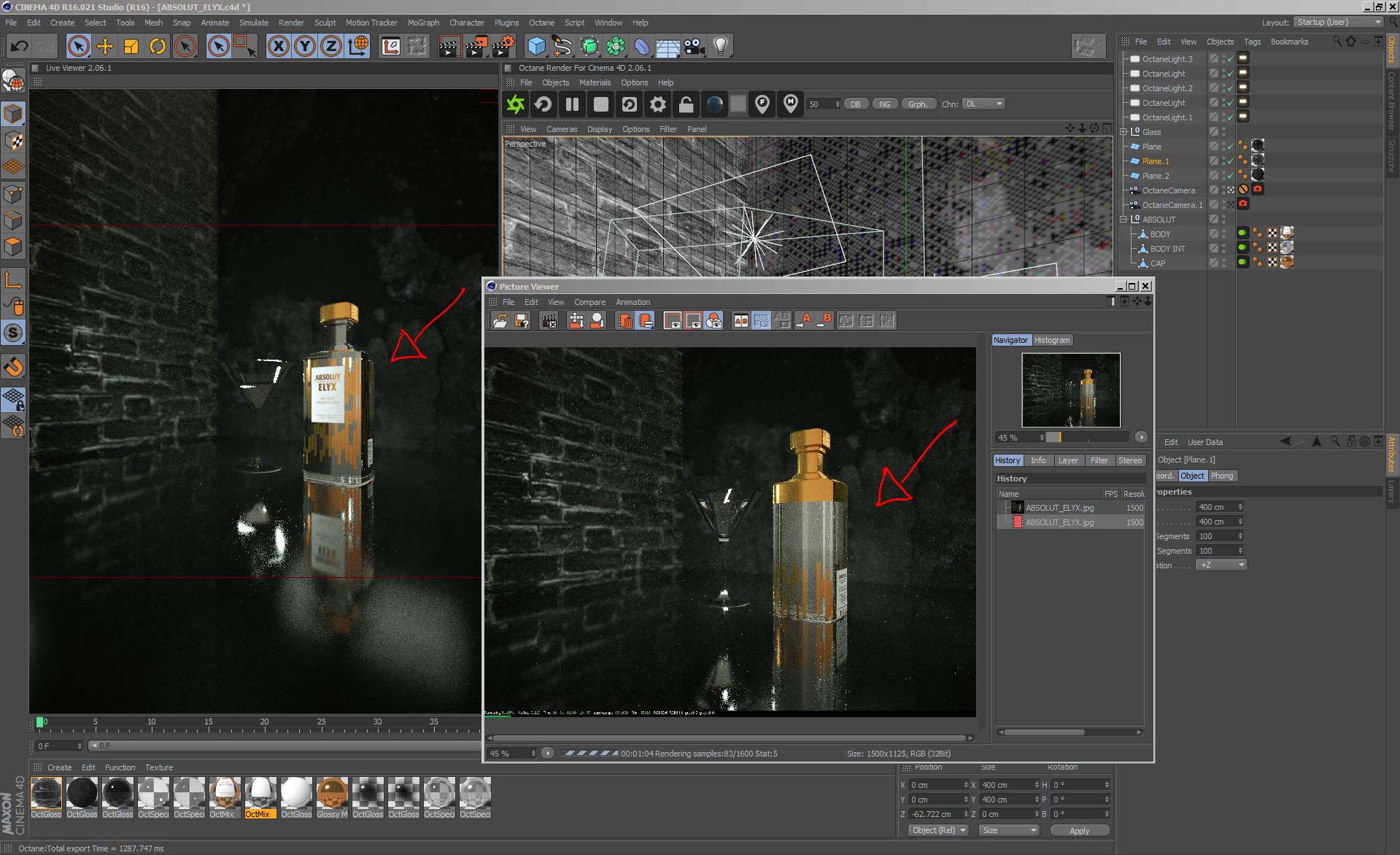
Task: Switch to the Histogram tab
Action: (x=1052, y=340)
